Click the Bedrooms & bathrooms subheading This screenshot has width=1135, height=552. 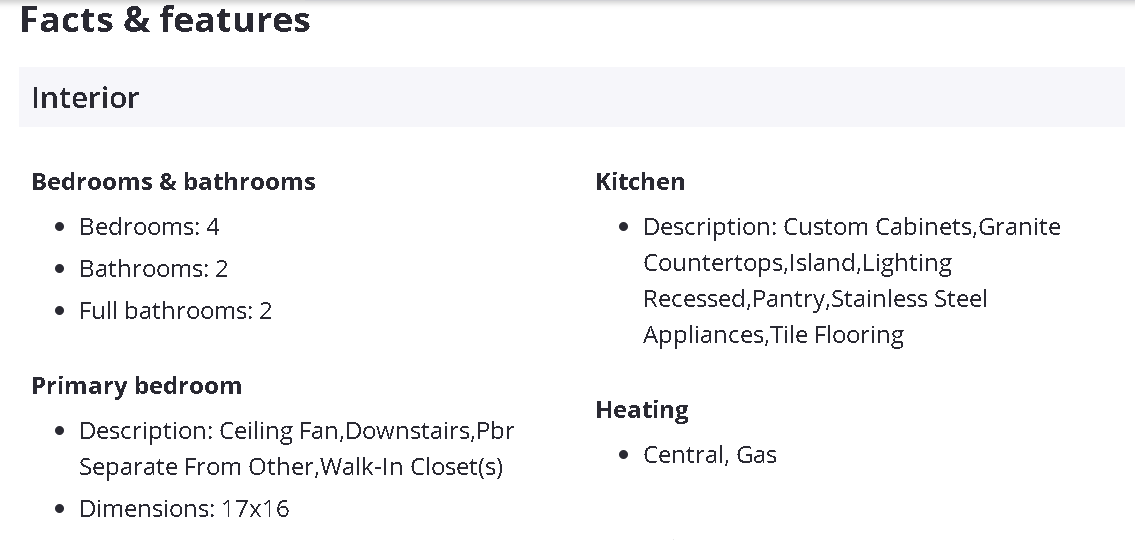(x=173, y=181)
